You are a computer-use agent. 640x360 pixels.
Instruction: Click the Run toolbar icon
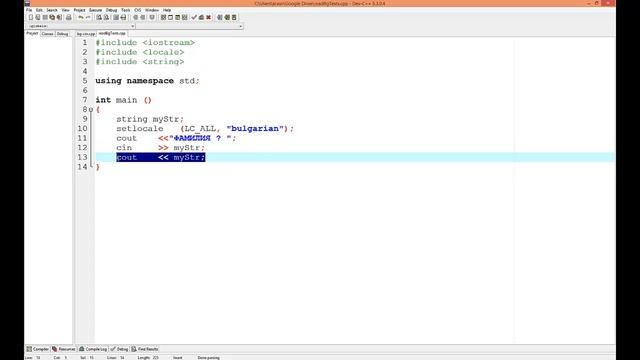click(x=170, y=17)
